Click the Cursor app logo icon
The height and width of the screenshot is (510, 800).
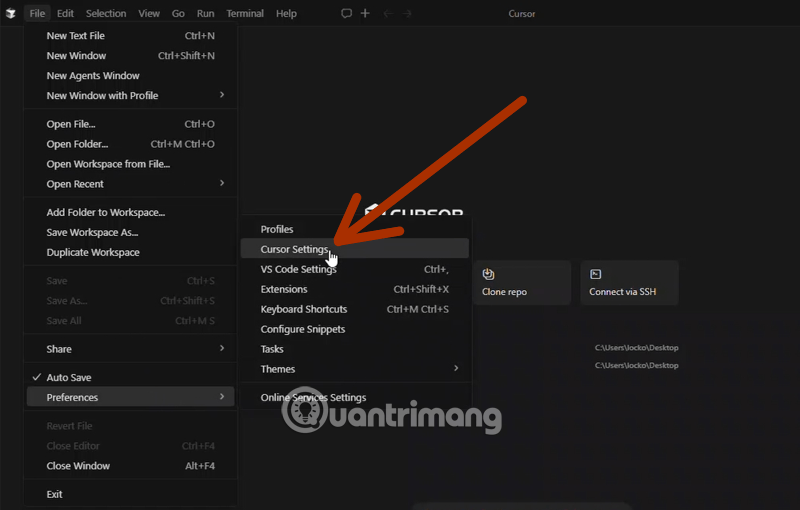(x=10, y=14)
